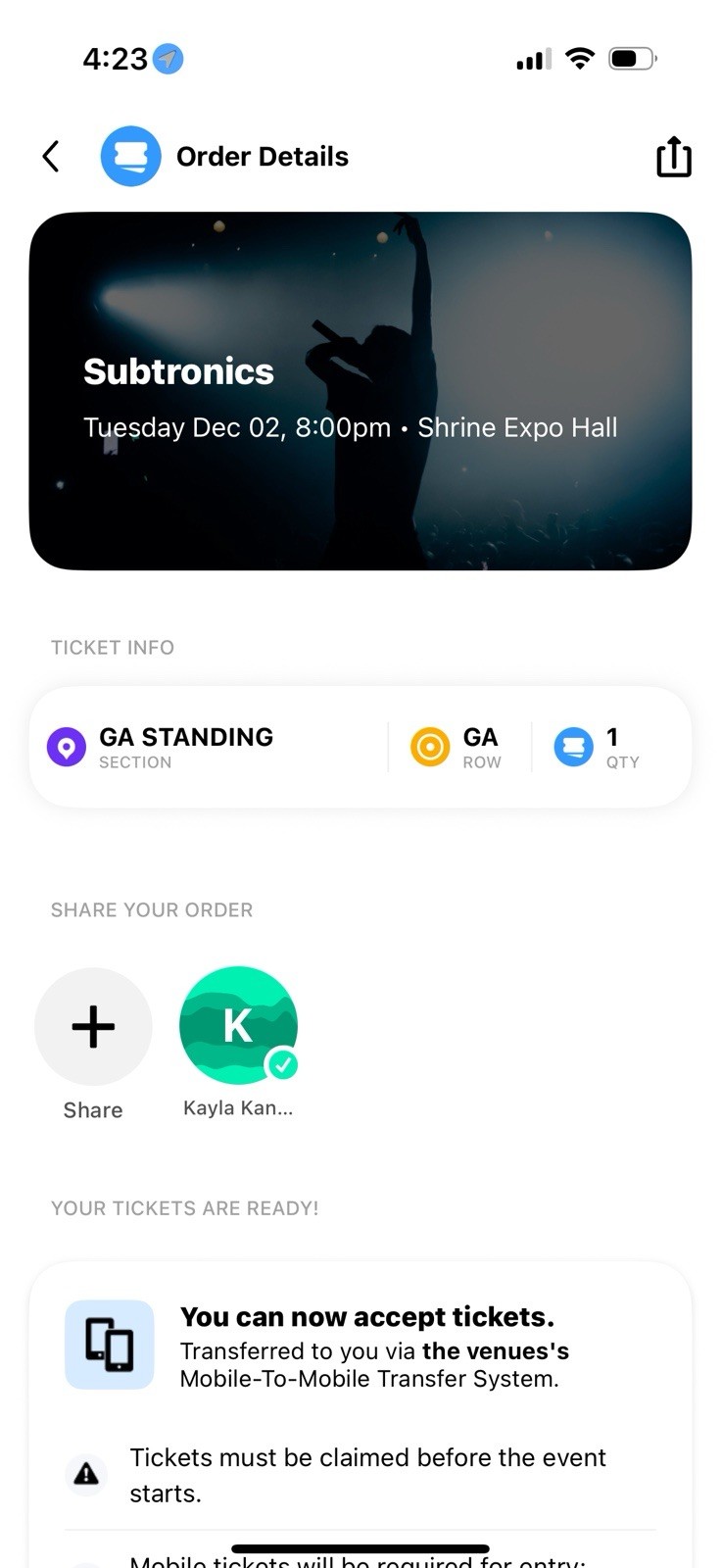Tap the Share label under plus button
The width and height of the screenshot is (721, 1568).
point(93,1110)
